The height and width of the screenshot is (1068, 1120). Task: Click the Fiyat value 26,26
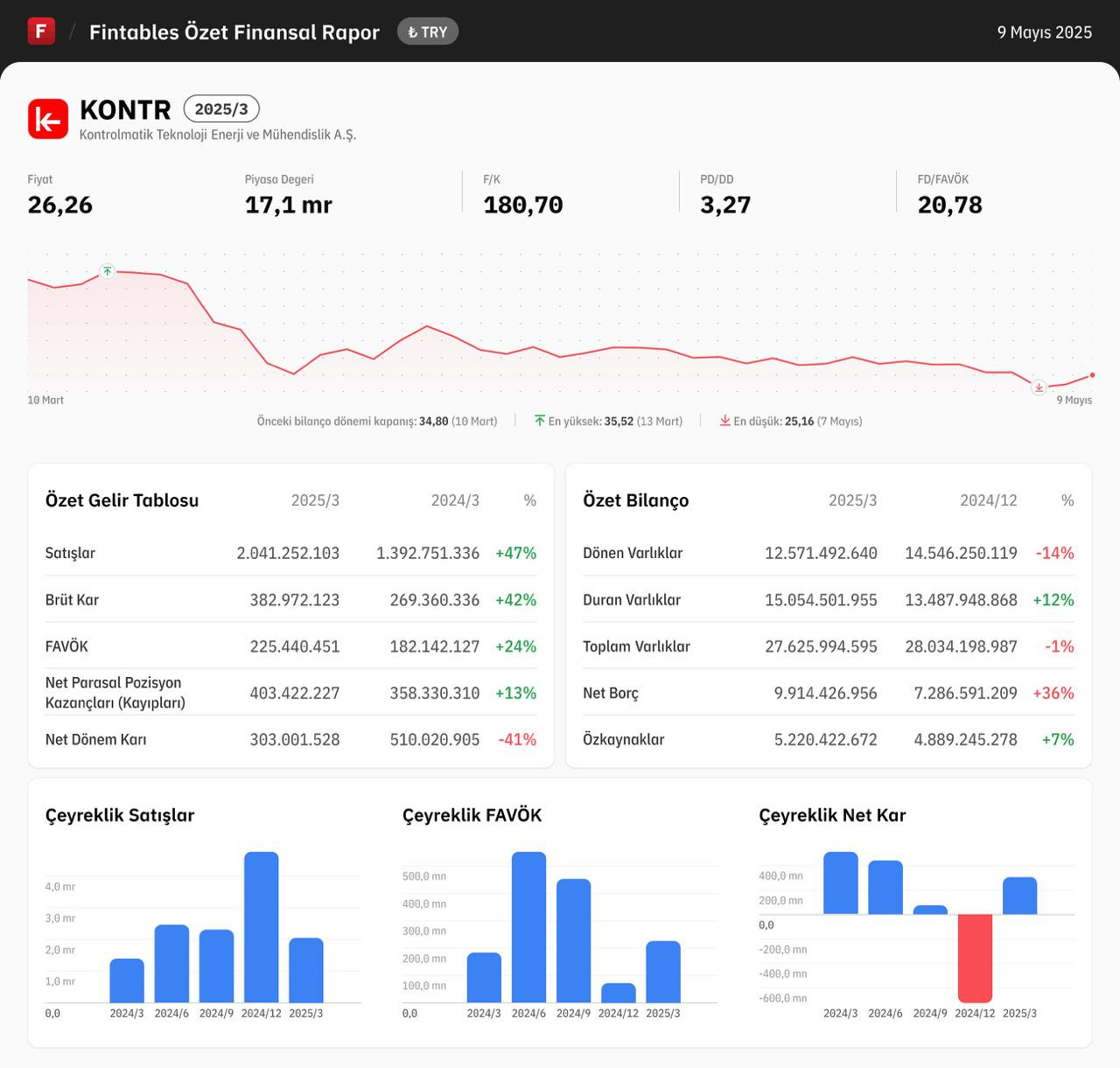point(60,205)
